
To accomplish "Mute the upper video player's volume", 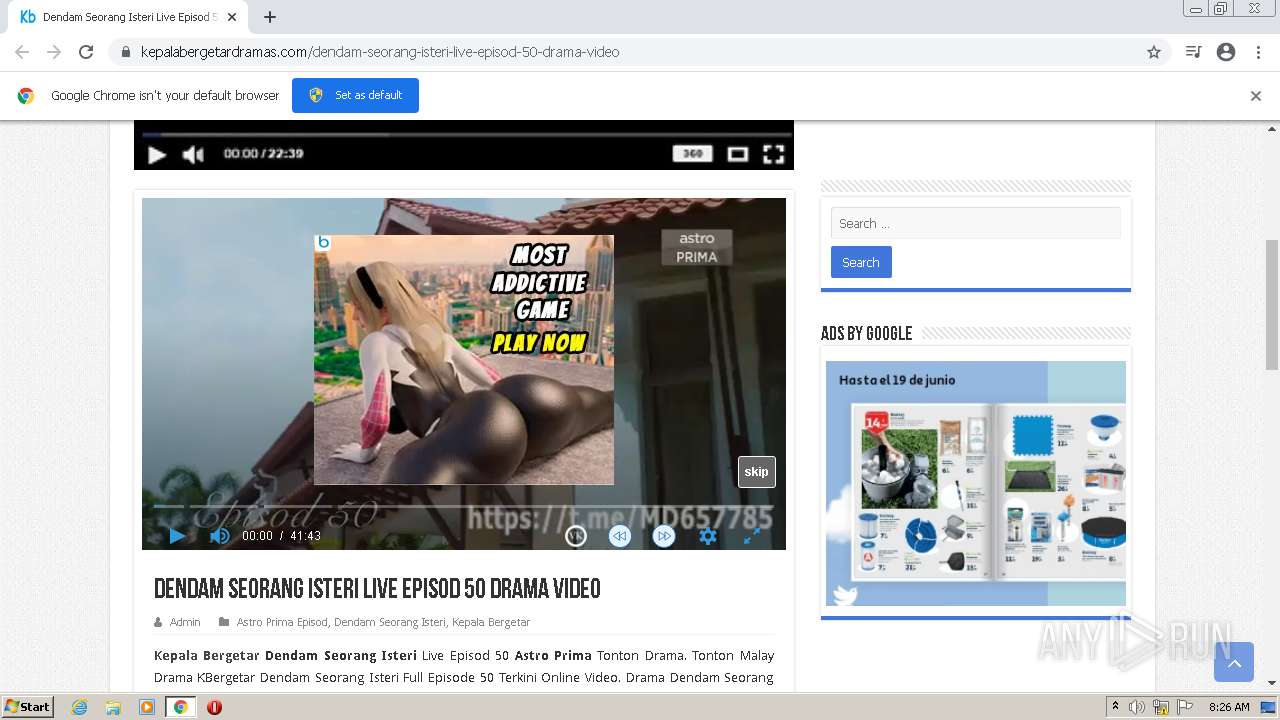I will pyautogui.click(x=193, y=154).
